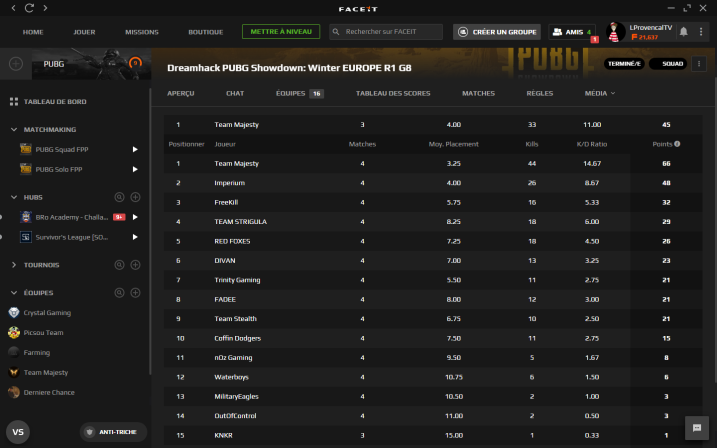The height and width of the screenshot is (448, 717).
Task: Open the Règles tab
Action: click(x=540, y=93)
